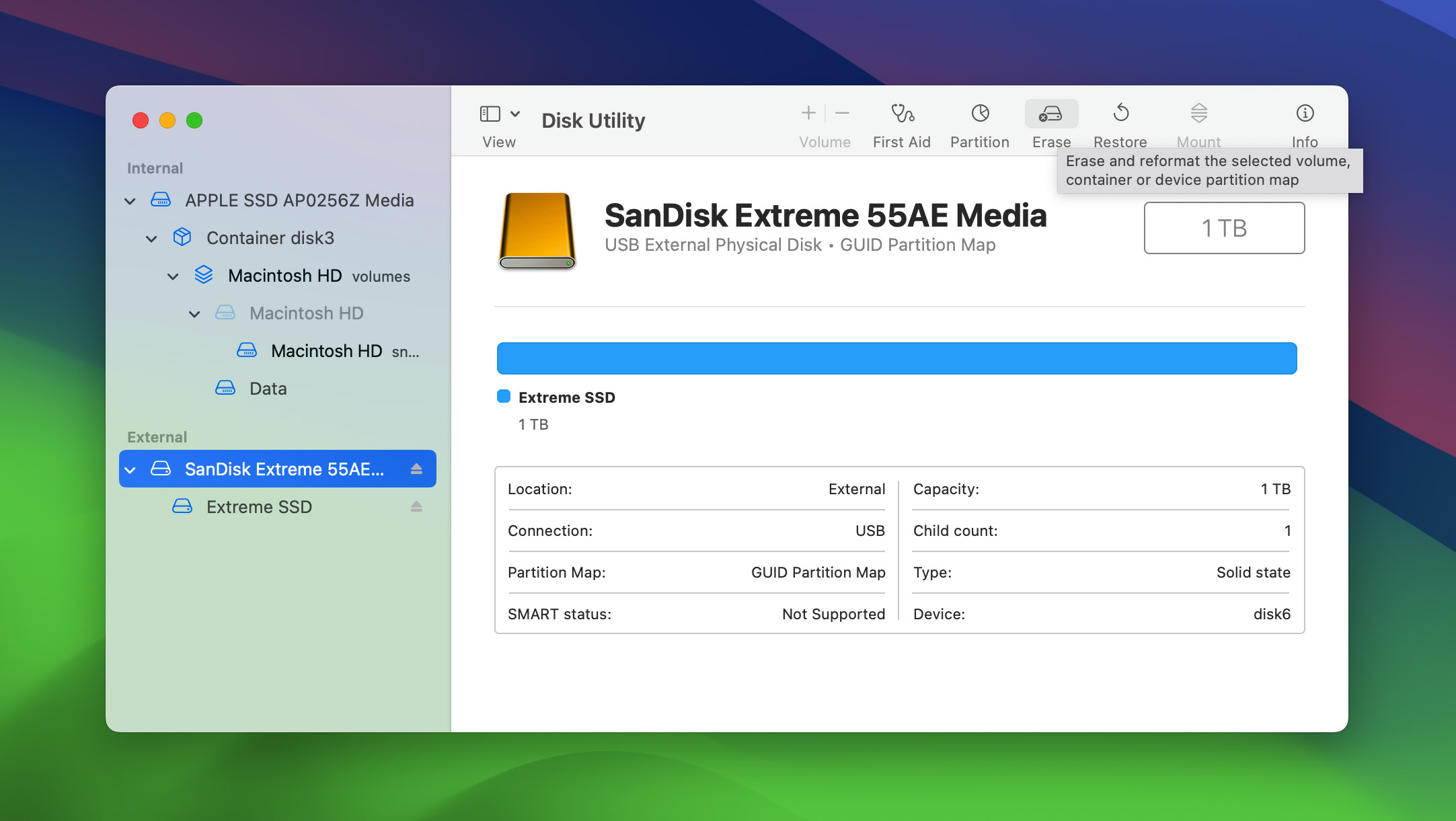
Task: Click Macintosh HD snapshot drive icon
Action: point(247,350)
